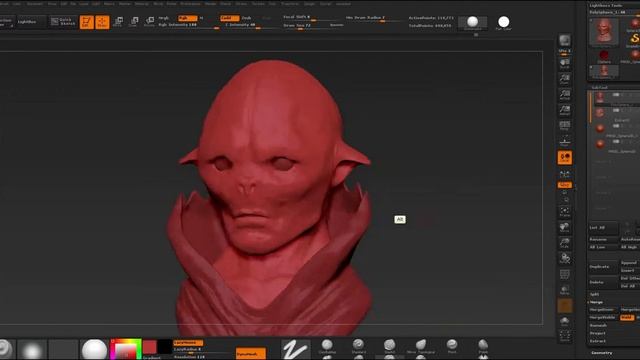Adjust the Rgb Intensity slider

pos(189,25)
